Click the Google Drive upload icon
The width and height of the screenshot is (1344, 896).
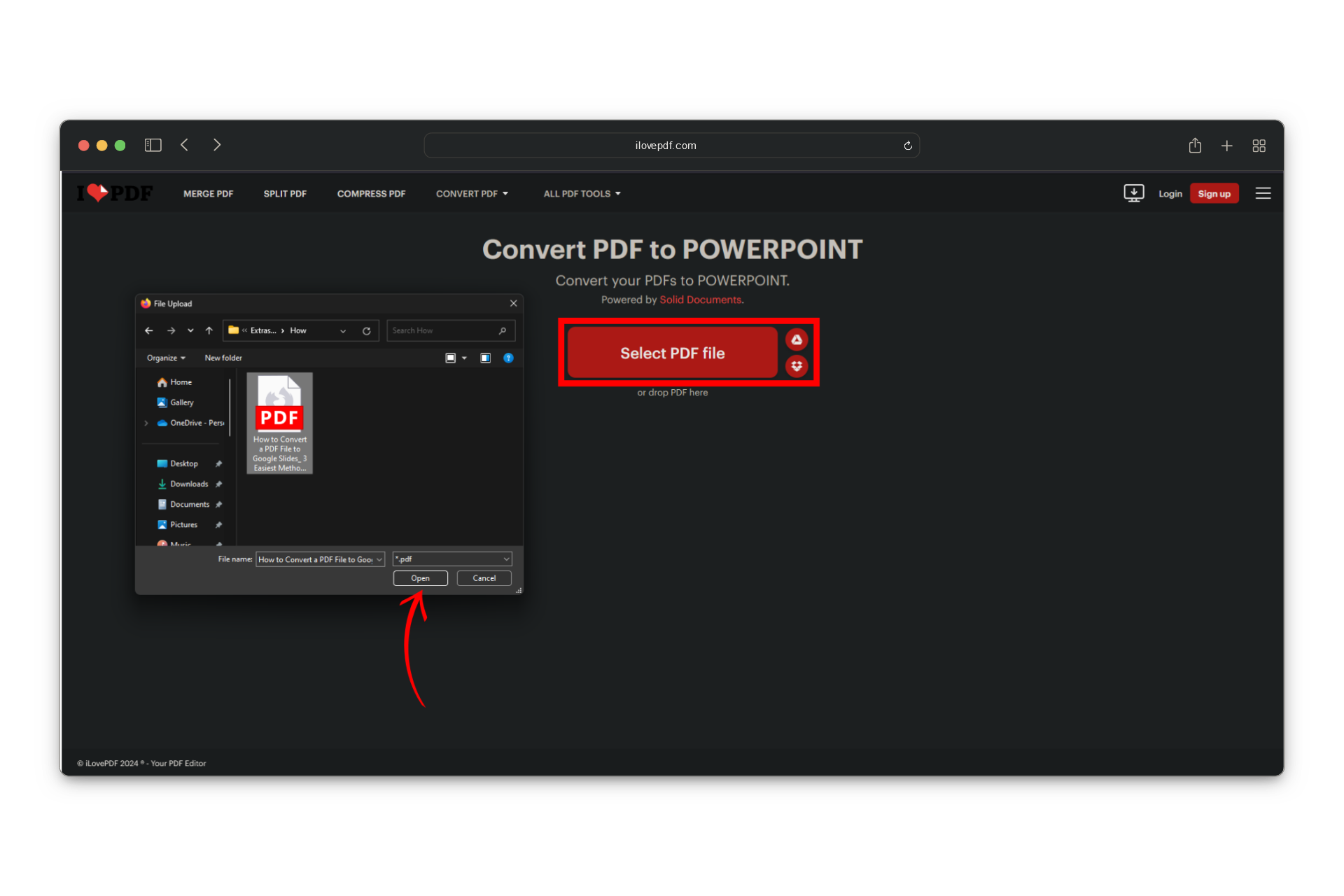pos(797,339)
